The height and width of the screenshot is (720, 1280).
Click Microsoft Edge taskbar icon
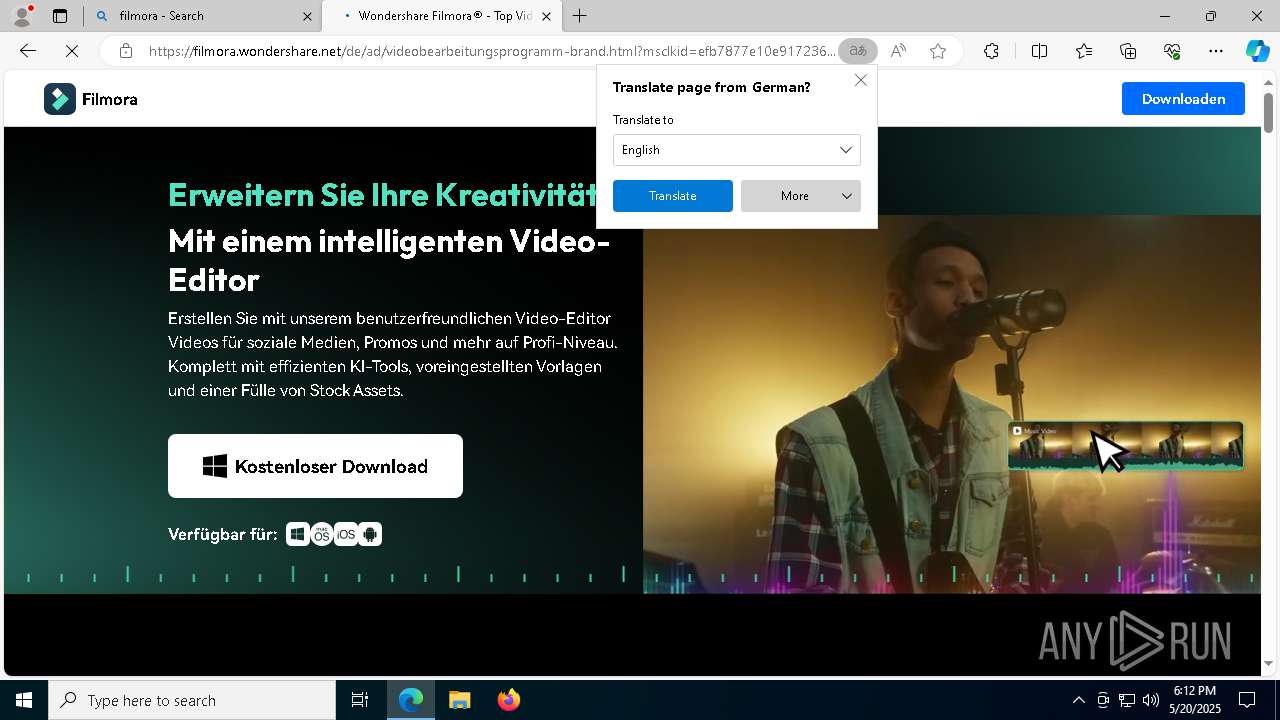411,700
